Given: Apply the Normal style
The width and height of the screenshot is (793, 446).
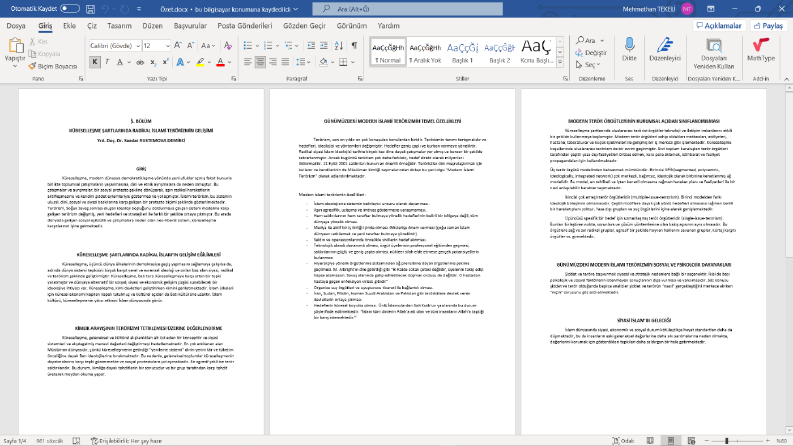Looking at the screenshot, I should (x=388, y=52).
